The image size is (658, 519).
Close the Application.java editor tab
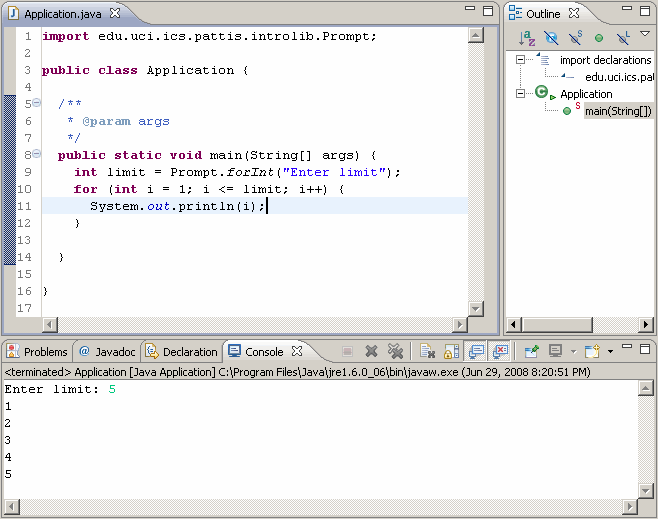coord(115,14)
